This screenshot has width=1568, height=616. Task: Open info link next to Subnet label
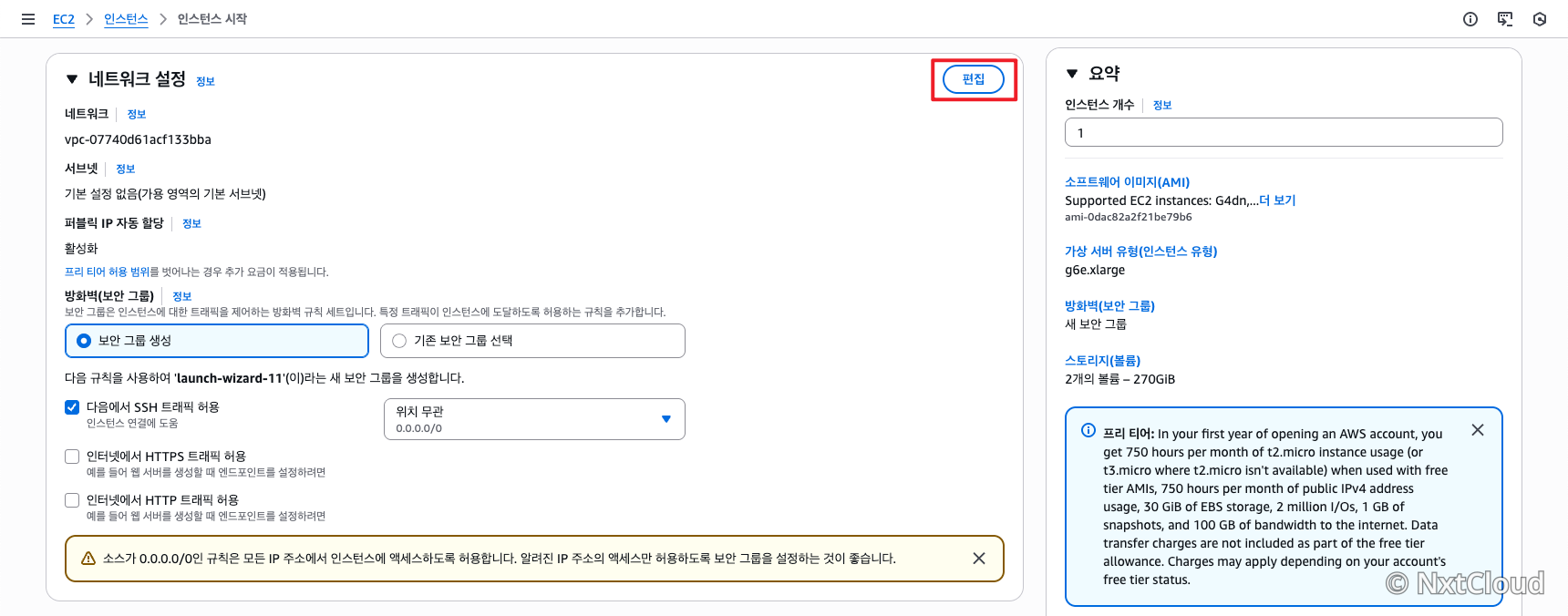(x=126, y=169)
